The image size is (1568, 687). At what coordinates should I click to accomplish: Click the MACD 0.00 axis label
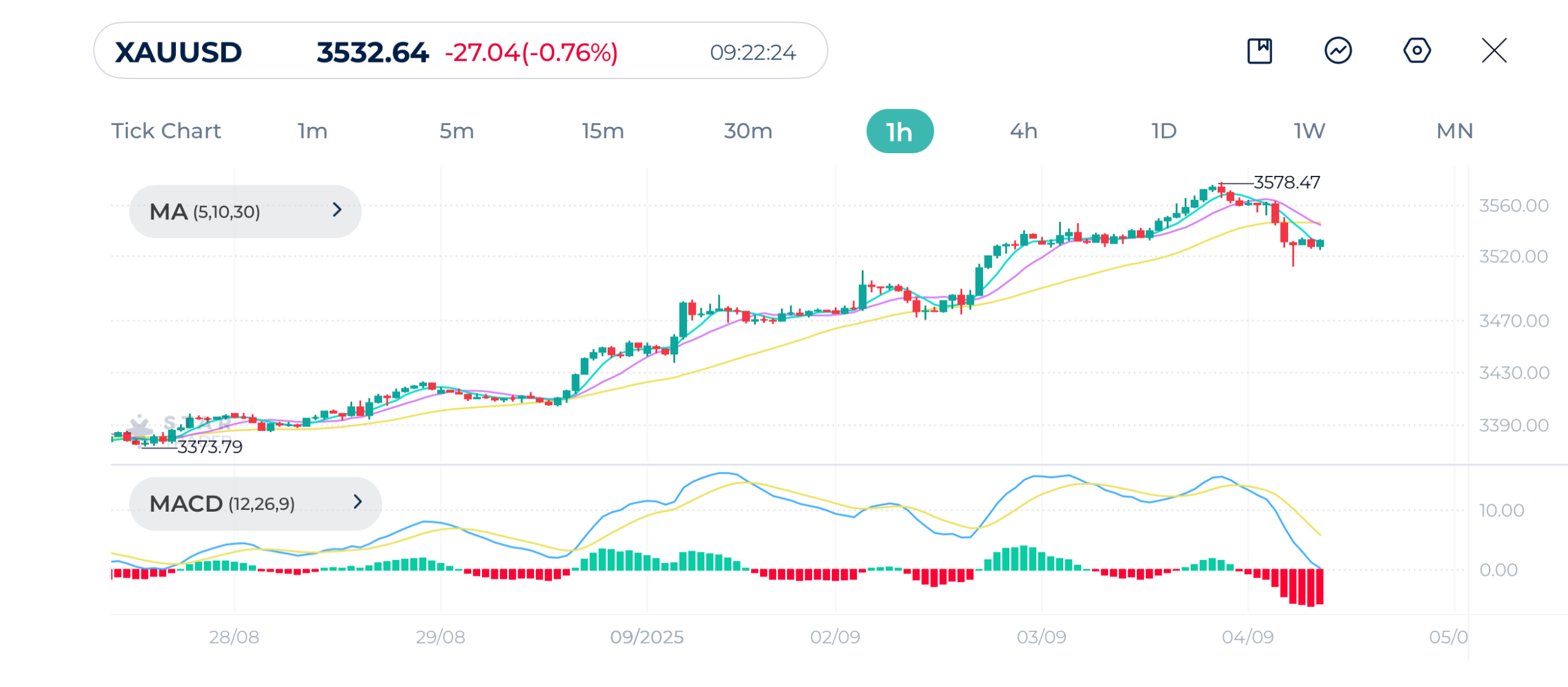[x=1498, y=570]
